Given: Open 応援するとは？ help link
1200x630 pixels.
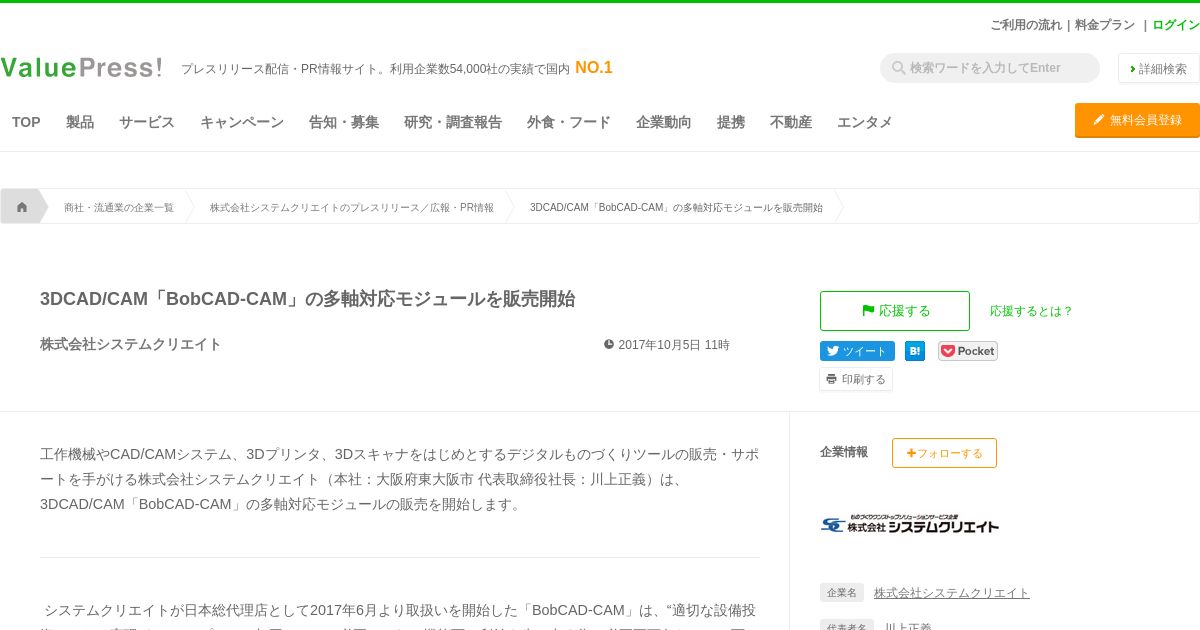Looking at the screenshot, I should pyautogui.click(x=1031, y=311).
